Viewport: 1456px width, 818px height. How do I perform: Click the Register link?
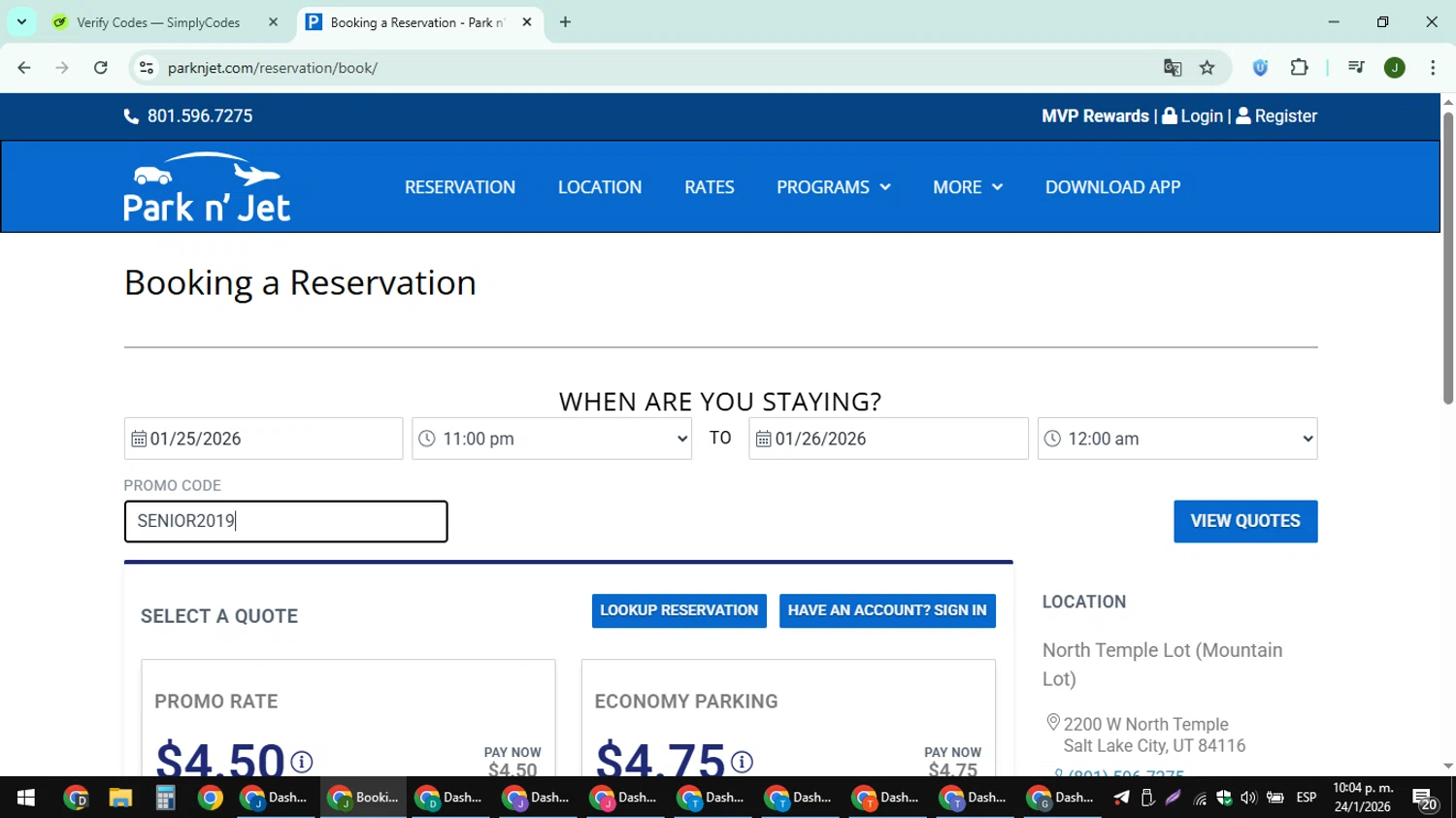pyautogui.click(x=1286, y=115)
